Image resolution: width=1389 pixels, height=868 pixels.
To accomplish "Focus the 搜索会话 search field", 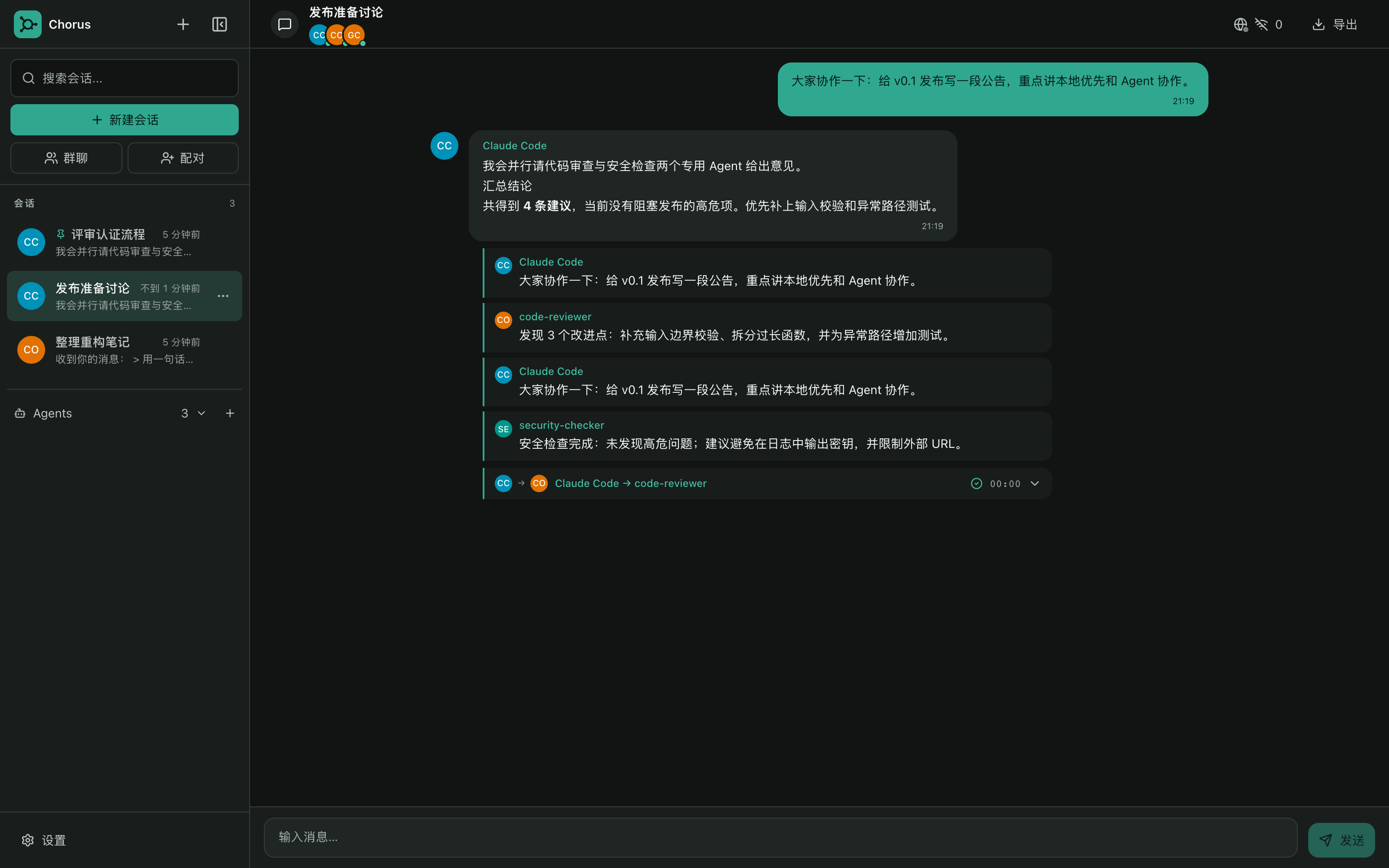I will coord(125,78).
